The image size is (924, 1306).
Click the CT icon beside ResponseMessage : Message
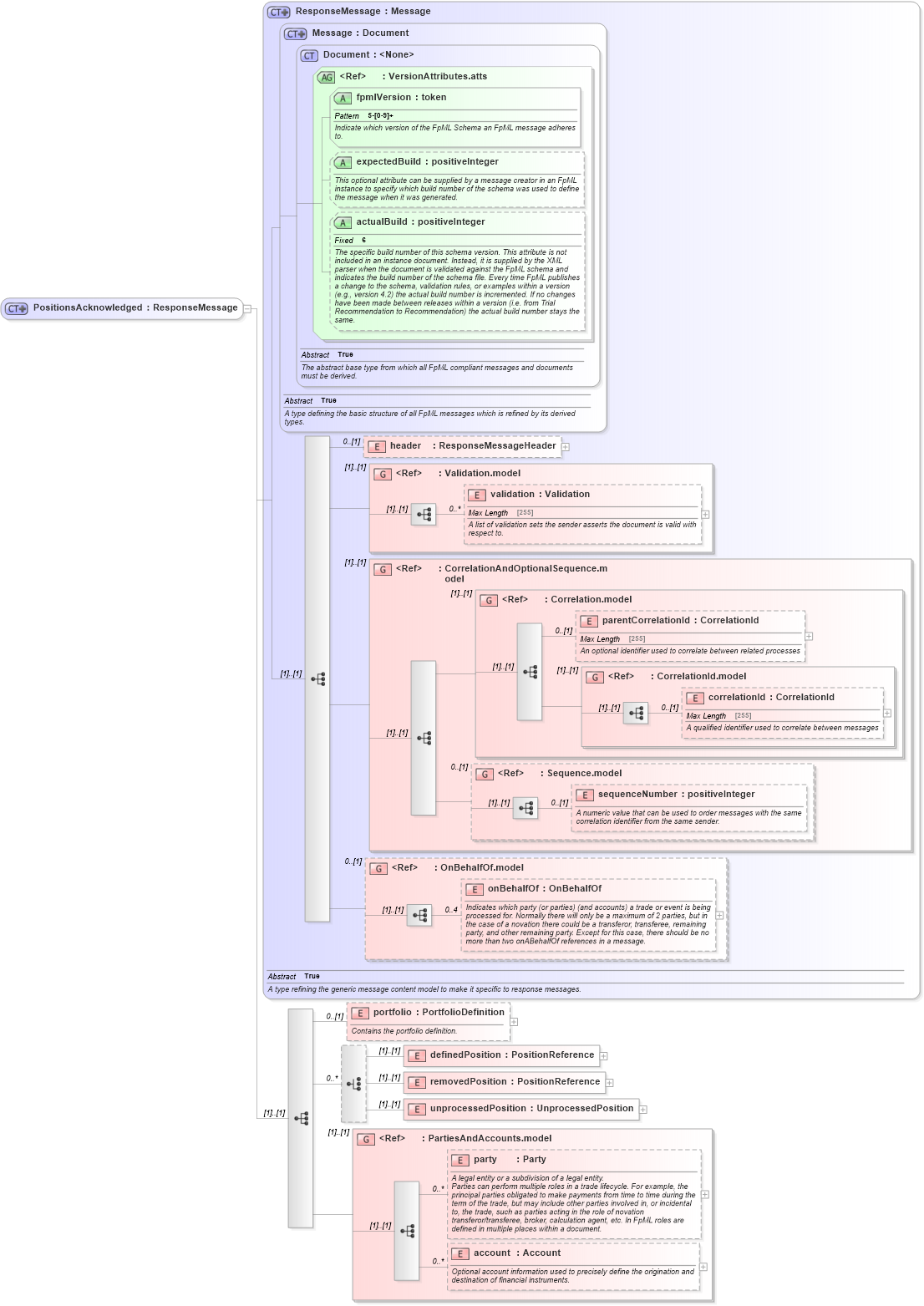(279, 13)
